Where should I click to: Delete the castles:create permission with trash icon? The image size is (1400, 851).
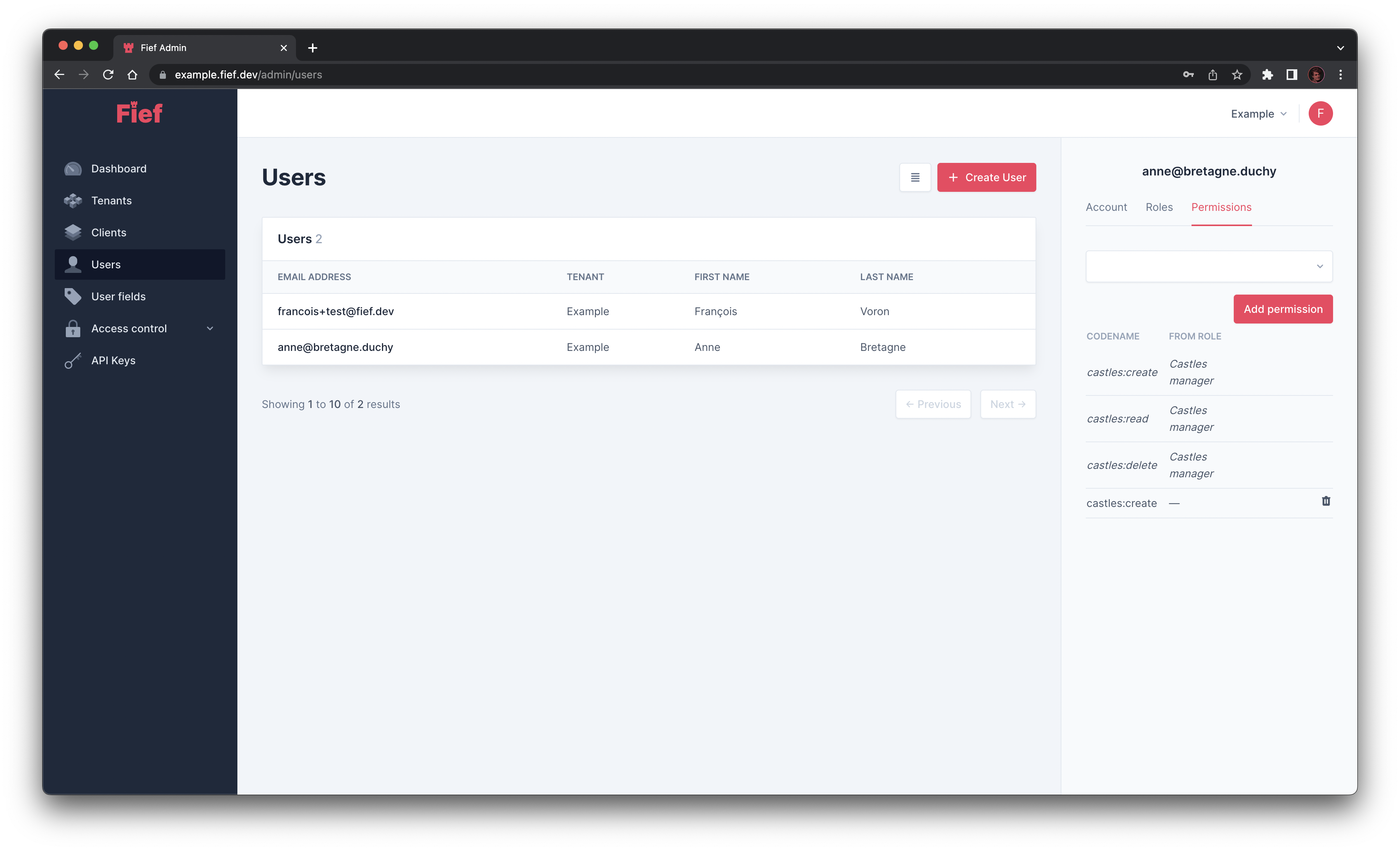[1325, 501]
